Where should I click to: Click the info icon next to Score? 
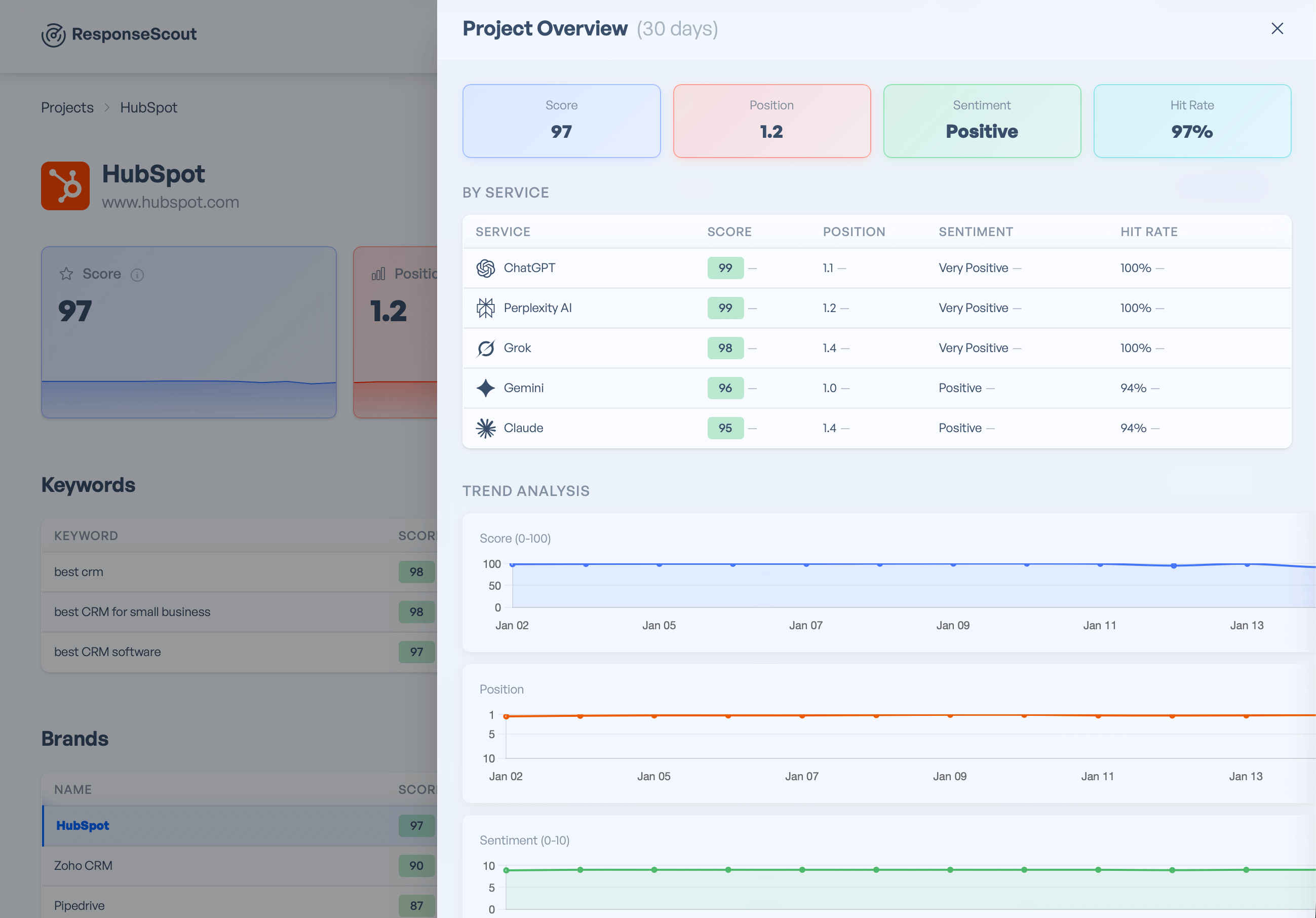138,275
